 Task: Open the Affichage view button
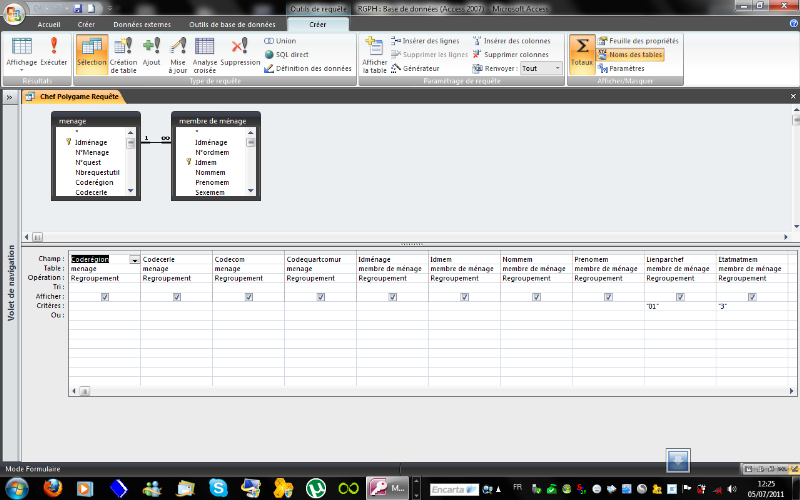pos(21,50)
